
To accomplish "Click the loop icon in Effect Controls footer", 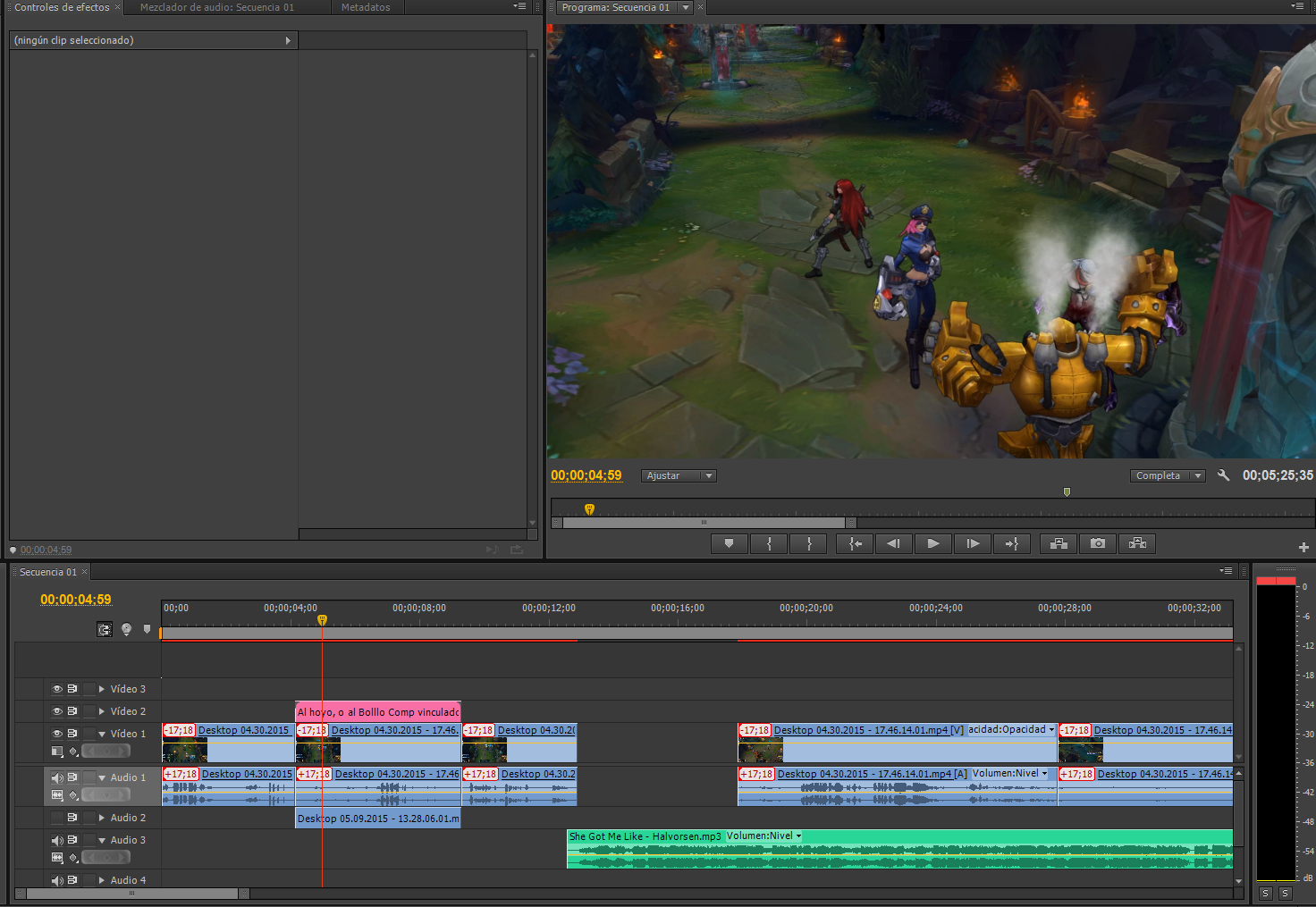I will [516, 550].
